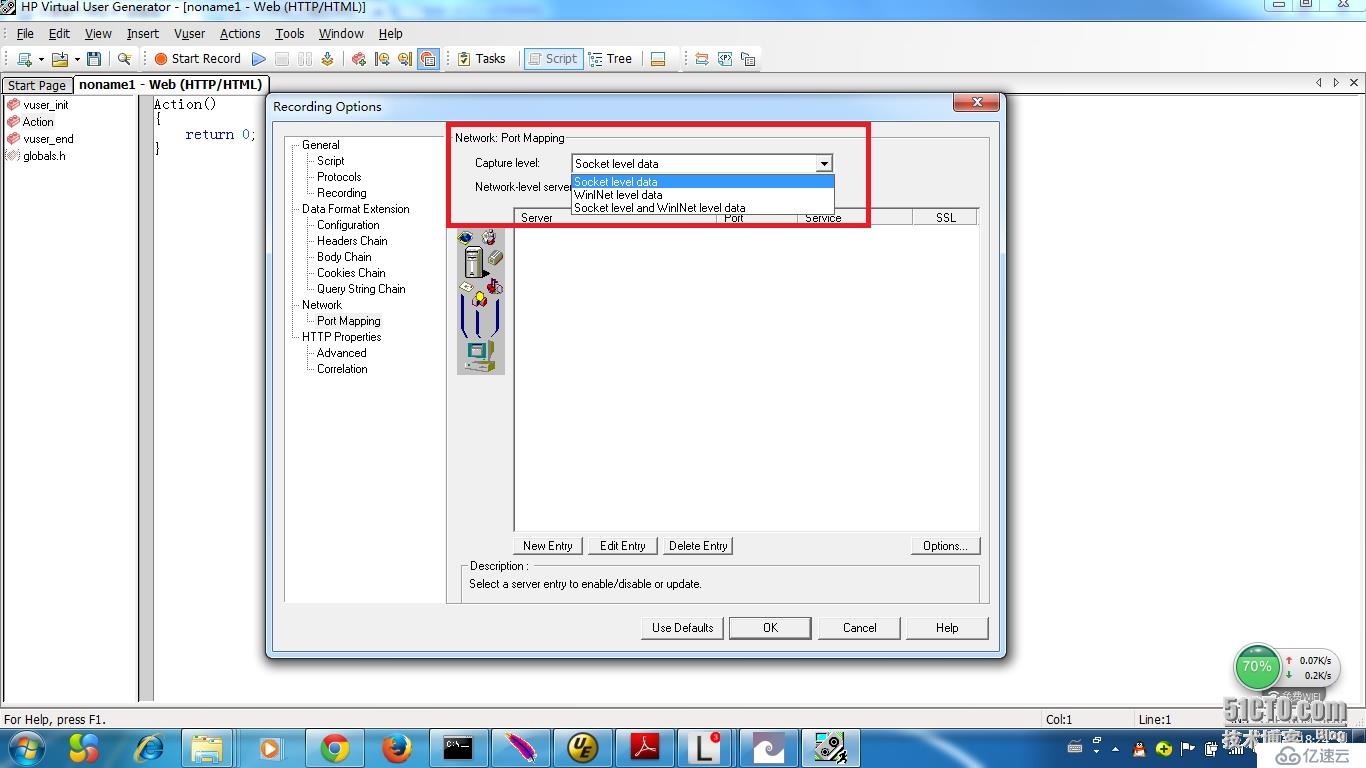Click the output window toolbar icon
The width and height of the screenshot is (1366, 768).
click(658, 59)
